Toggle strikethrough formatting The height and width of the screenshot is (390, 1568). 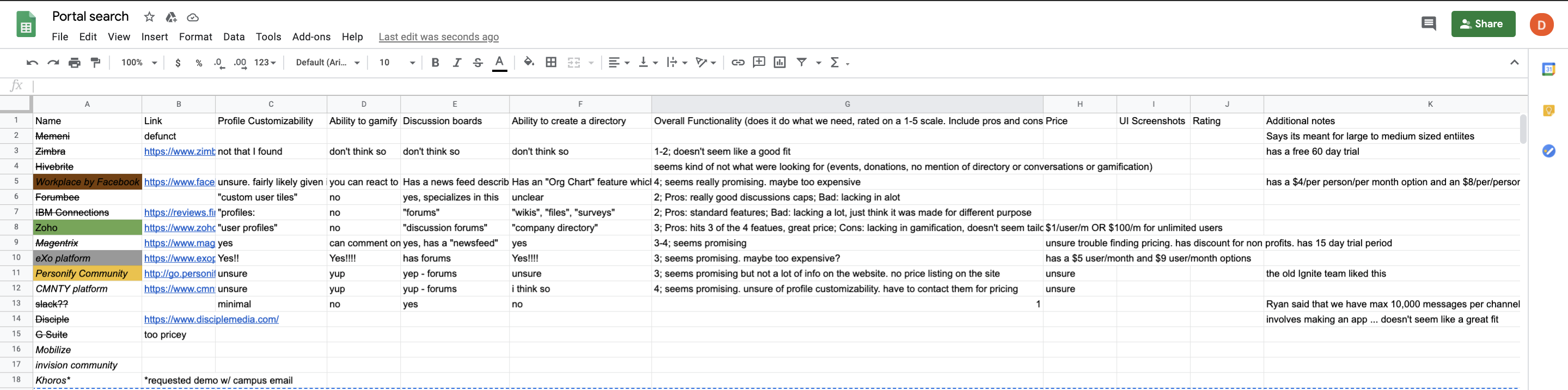(x=478, y=63)
